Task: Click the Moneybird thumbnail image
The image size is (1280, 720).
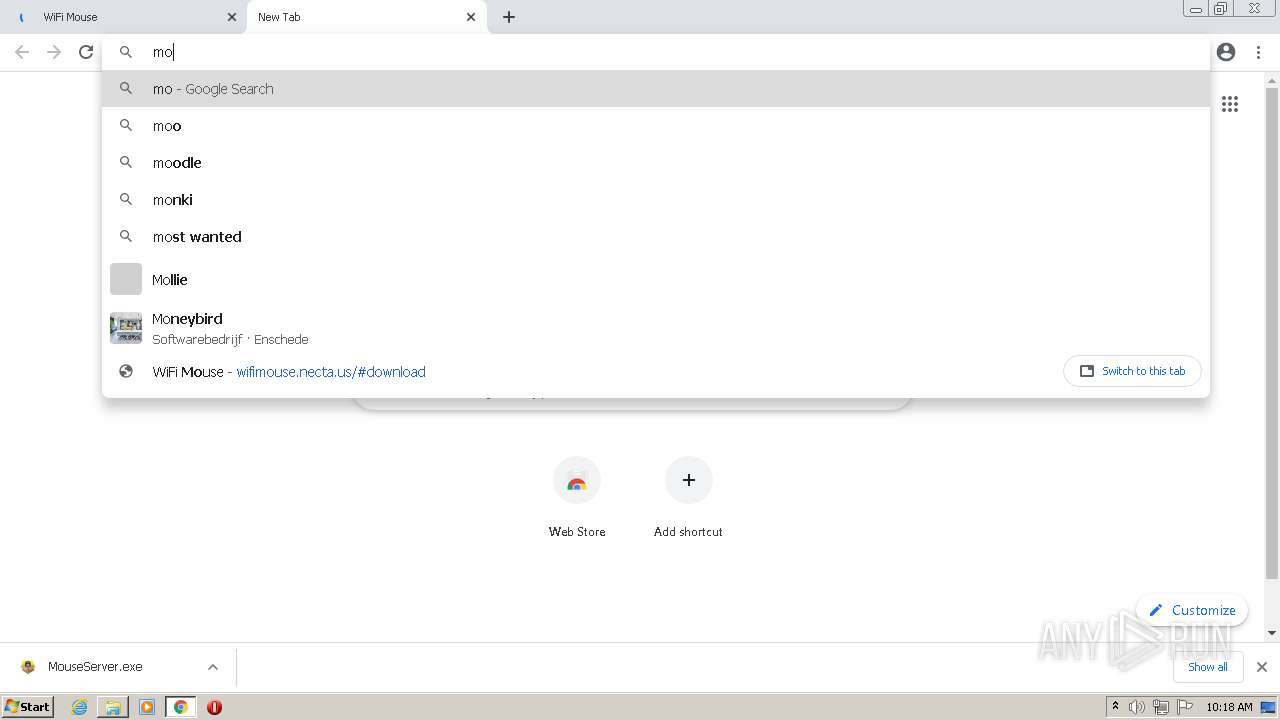Action: (x=126, y=328)
